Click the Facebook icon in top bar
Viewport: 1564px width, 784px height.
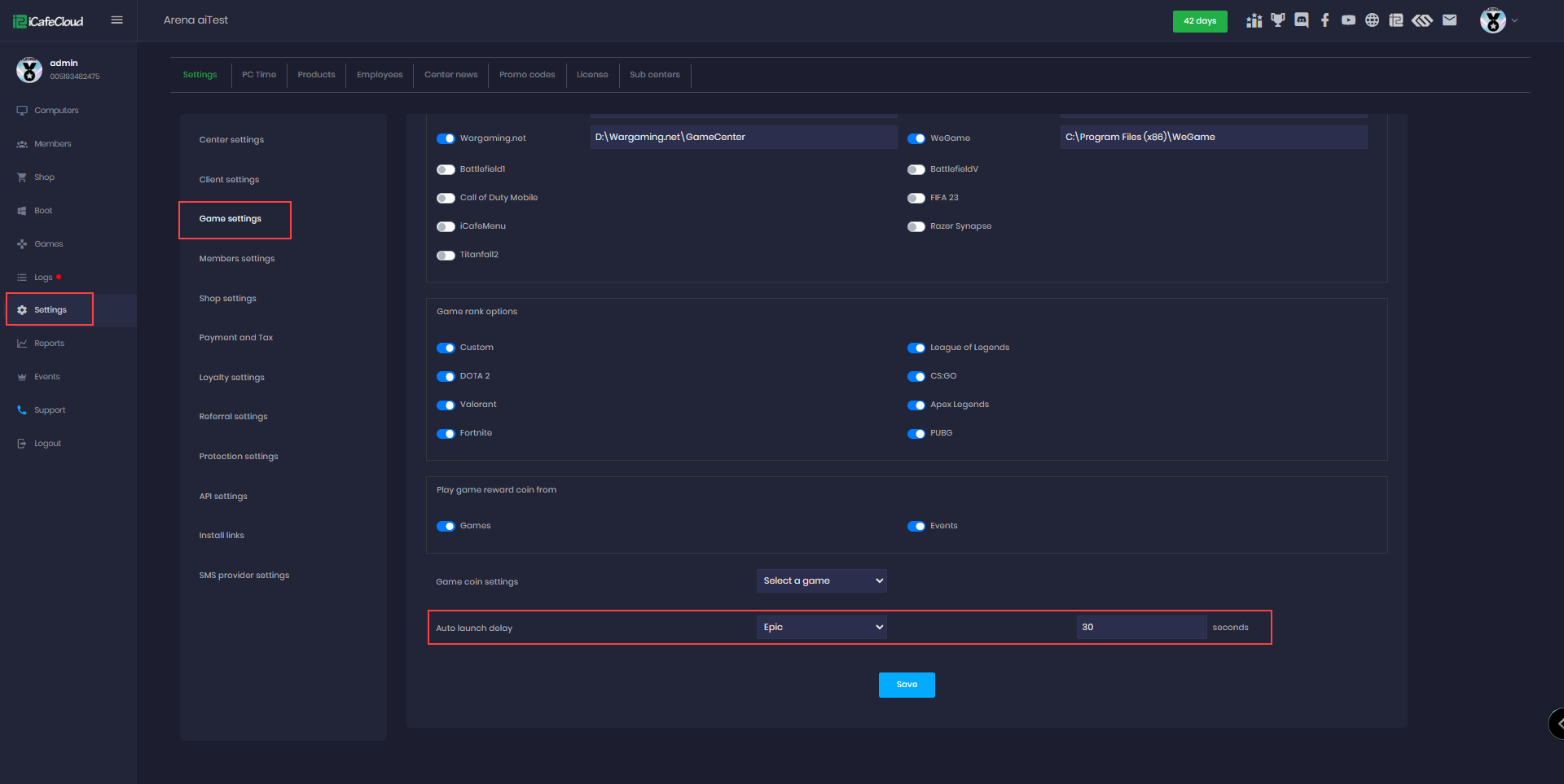point(1325,20)
